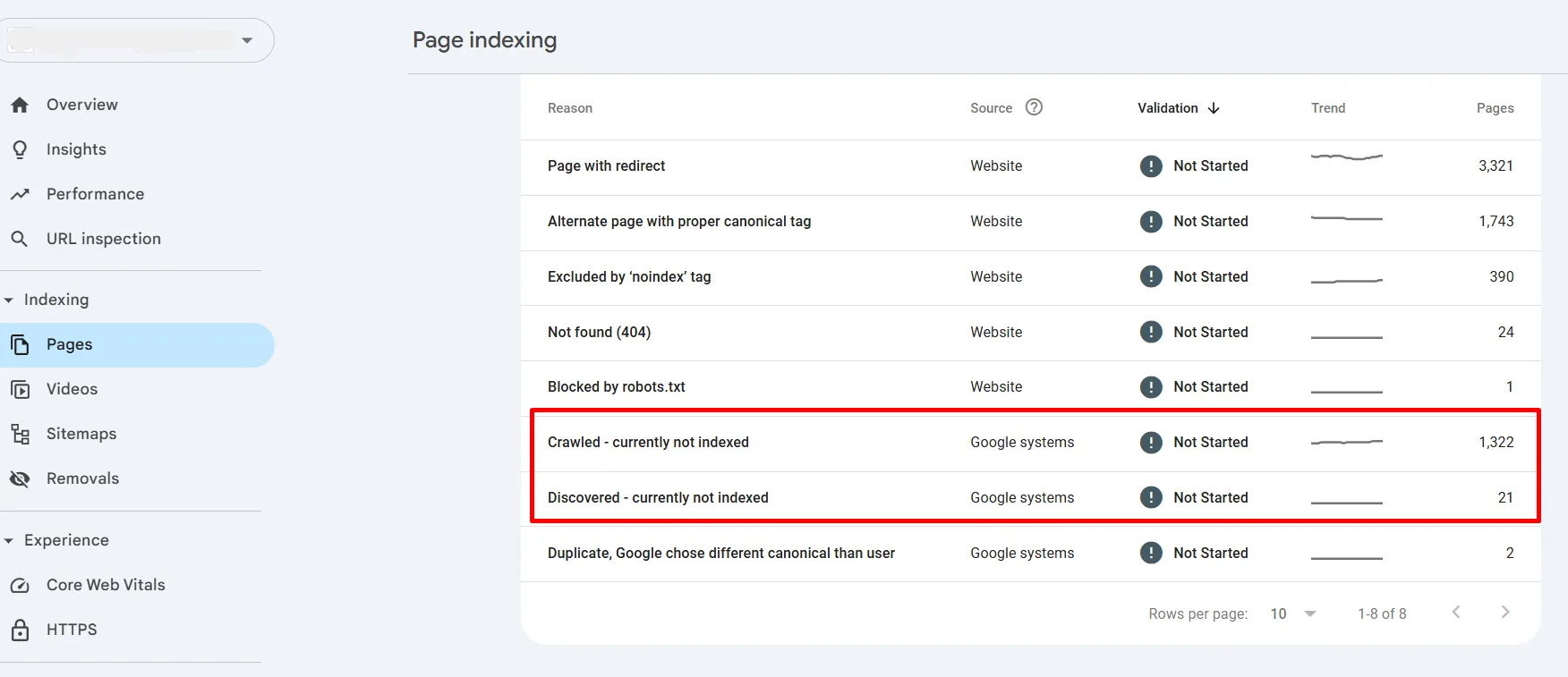Open the Not found (404) row

click(1030, 333)
